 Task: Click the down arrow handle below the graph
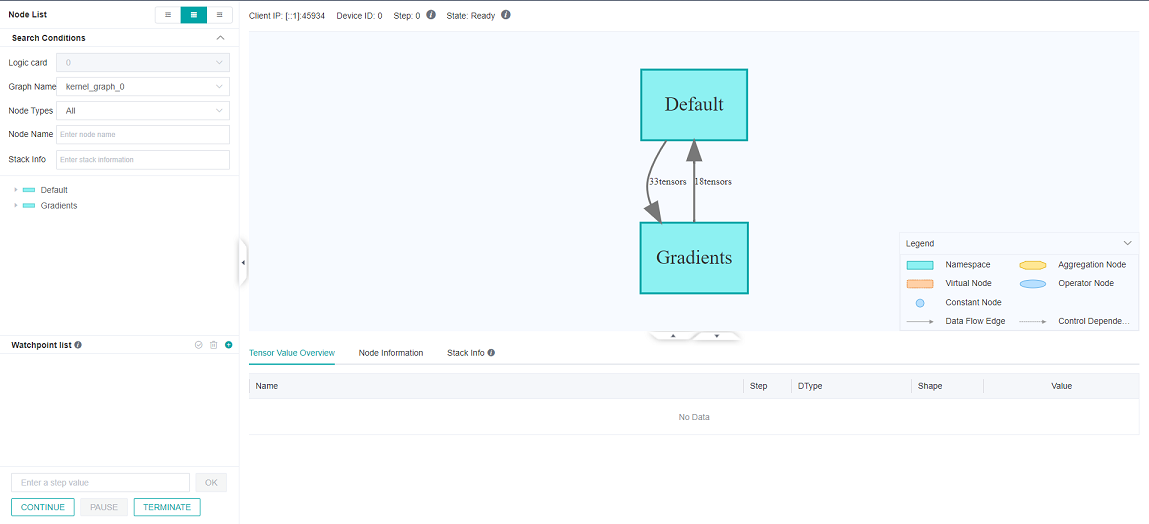pyautogui.click(x=717, y=336)
